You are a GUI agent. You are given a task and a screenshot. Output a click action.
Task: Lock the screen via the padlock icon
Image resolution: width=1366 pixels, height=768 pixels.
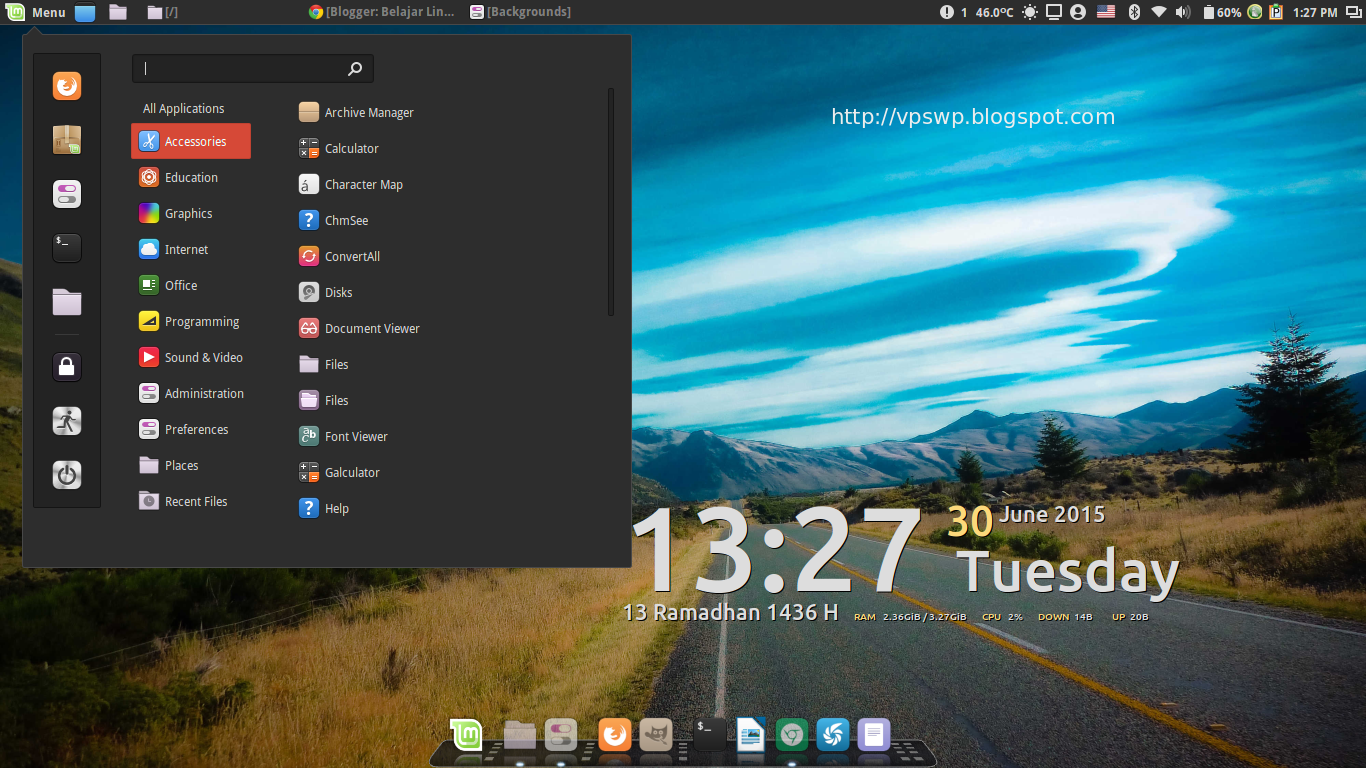click(x=66, y=367)
